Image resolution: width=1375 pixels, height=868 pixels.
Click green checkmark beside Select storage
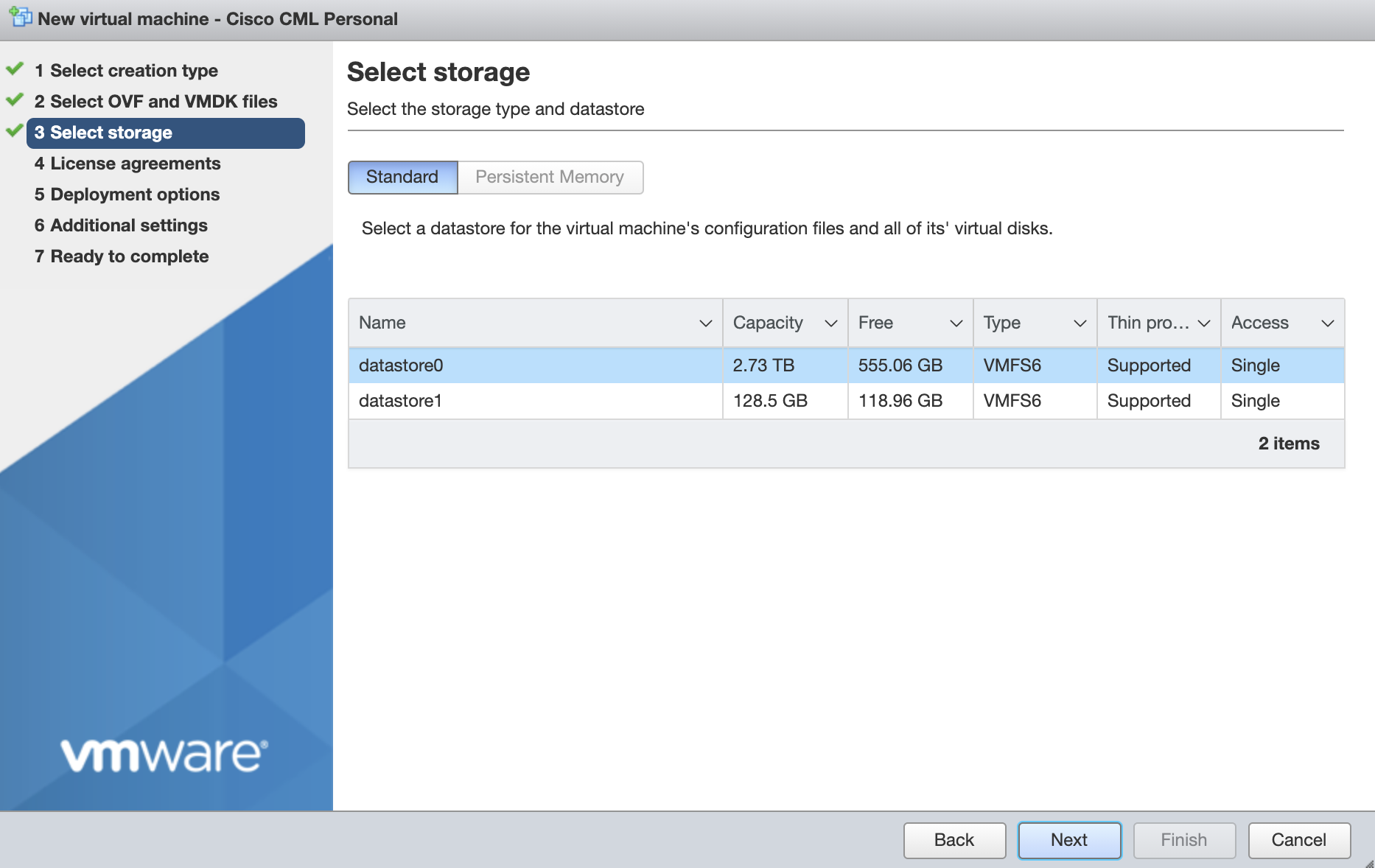point(13,130)
